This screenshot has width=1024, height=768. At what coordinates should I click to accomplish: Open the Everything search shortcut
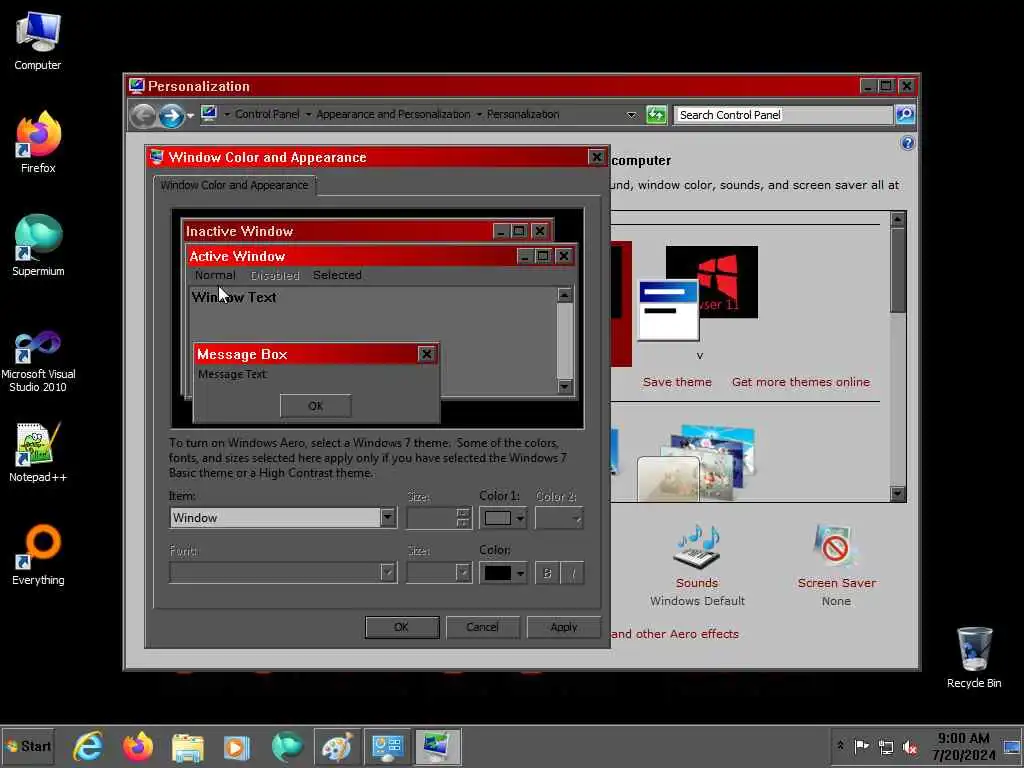pyautogui.click(x=38, y=555)
